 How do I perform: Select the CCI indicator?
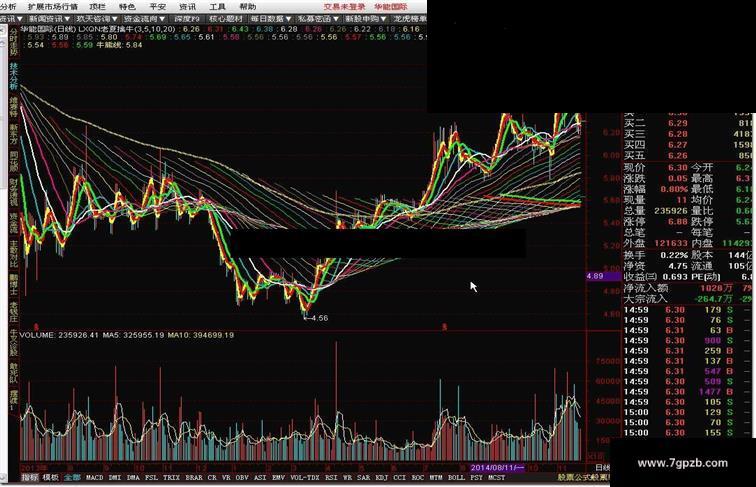[400, 477]
